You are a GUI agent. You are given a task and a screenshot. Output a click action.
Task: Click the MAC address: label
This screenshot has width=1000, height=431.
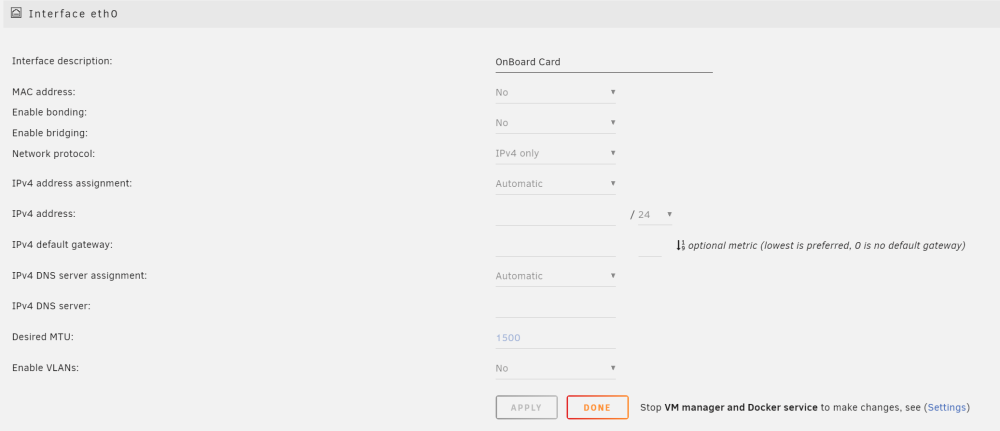(x=43, y=92)
